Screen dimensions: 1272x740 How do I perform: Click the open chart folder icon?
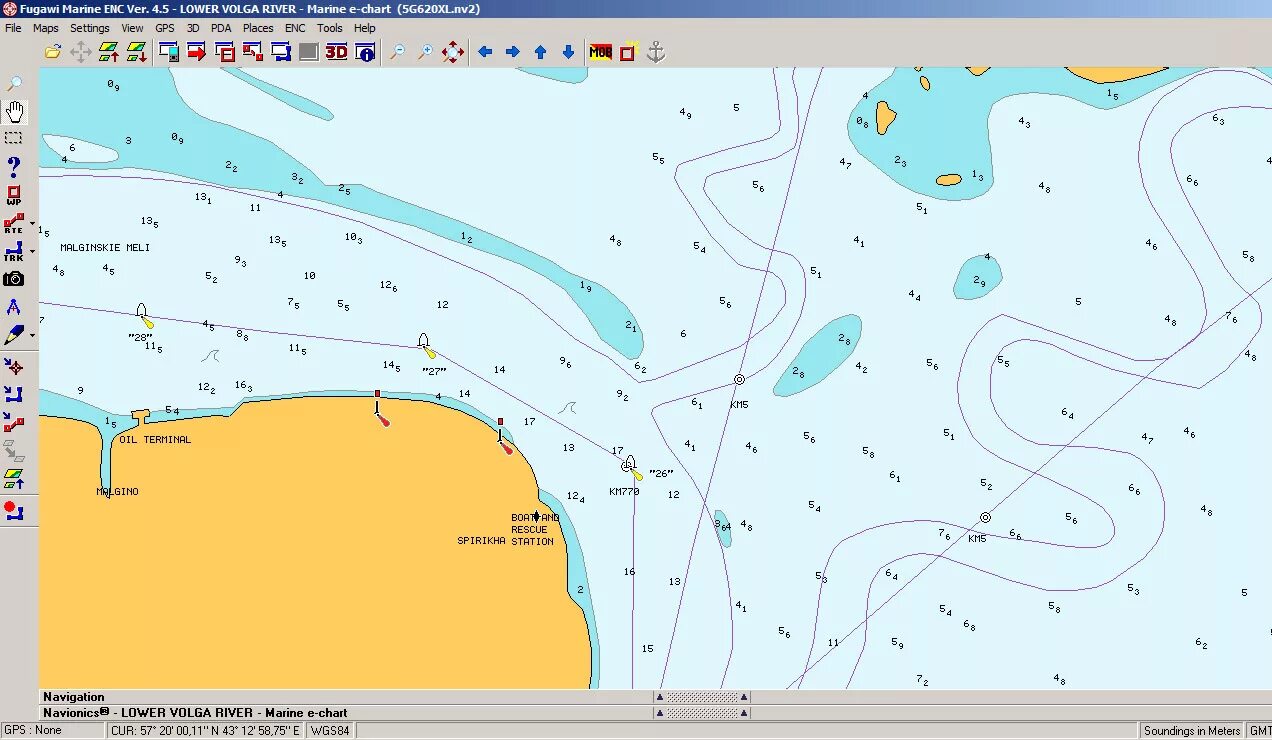point(53,52)
